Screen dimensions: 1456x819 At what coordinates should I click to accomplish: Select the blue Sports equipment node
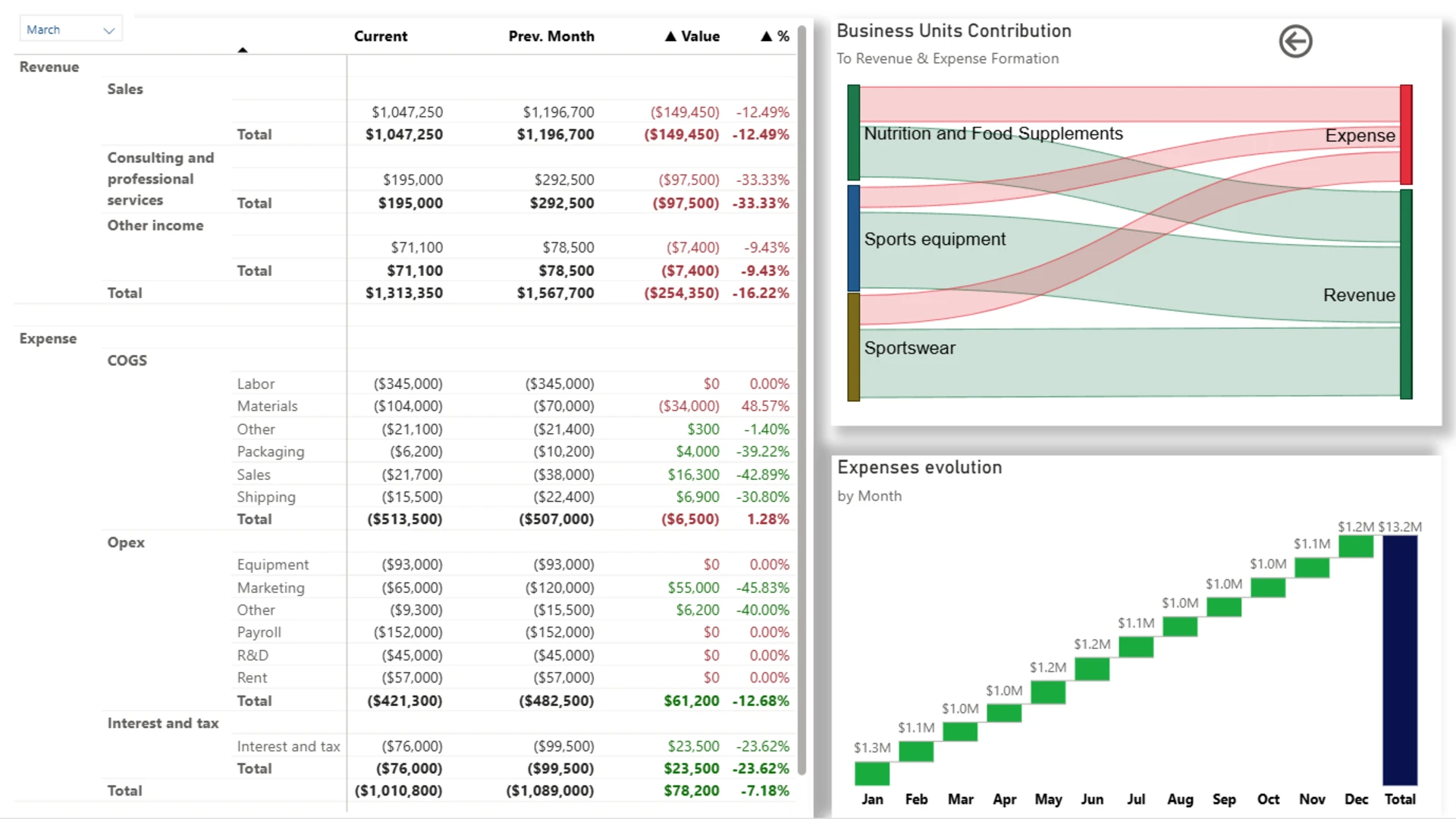[x=854, y=238]
